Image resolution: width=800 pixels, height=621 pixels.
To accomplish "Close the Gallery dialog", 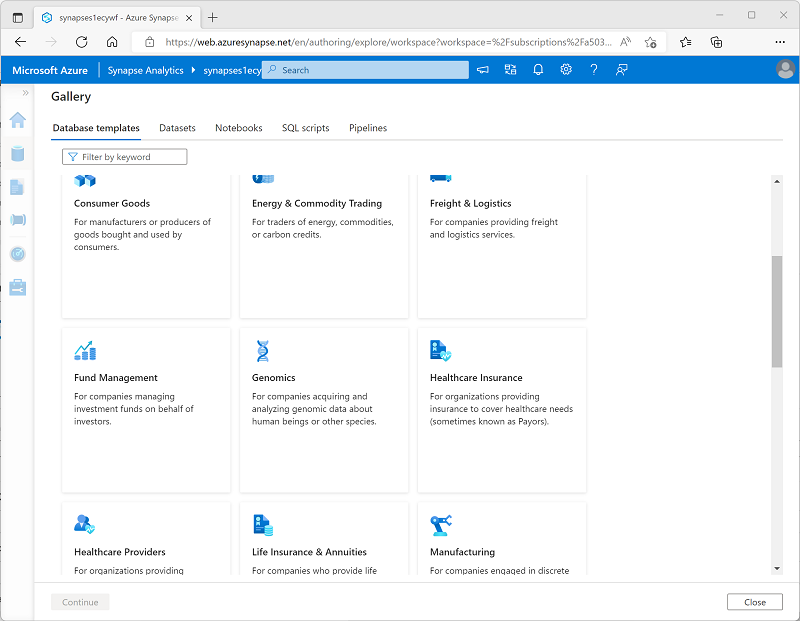I will tap(755, 602).
